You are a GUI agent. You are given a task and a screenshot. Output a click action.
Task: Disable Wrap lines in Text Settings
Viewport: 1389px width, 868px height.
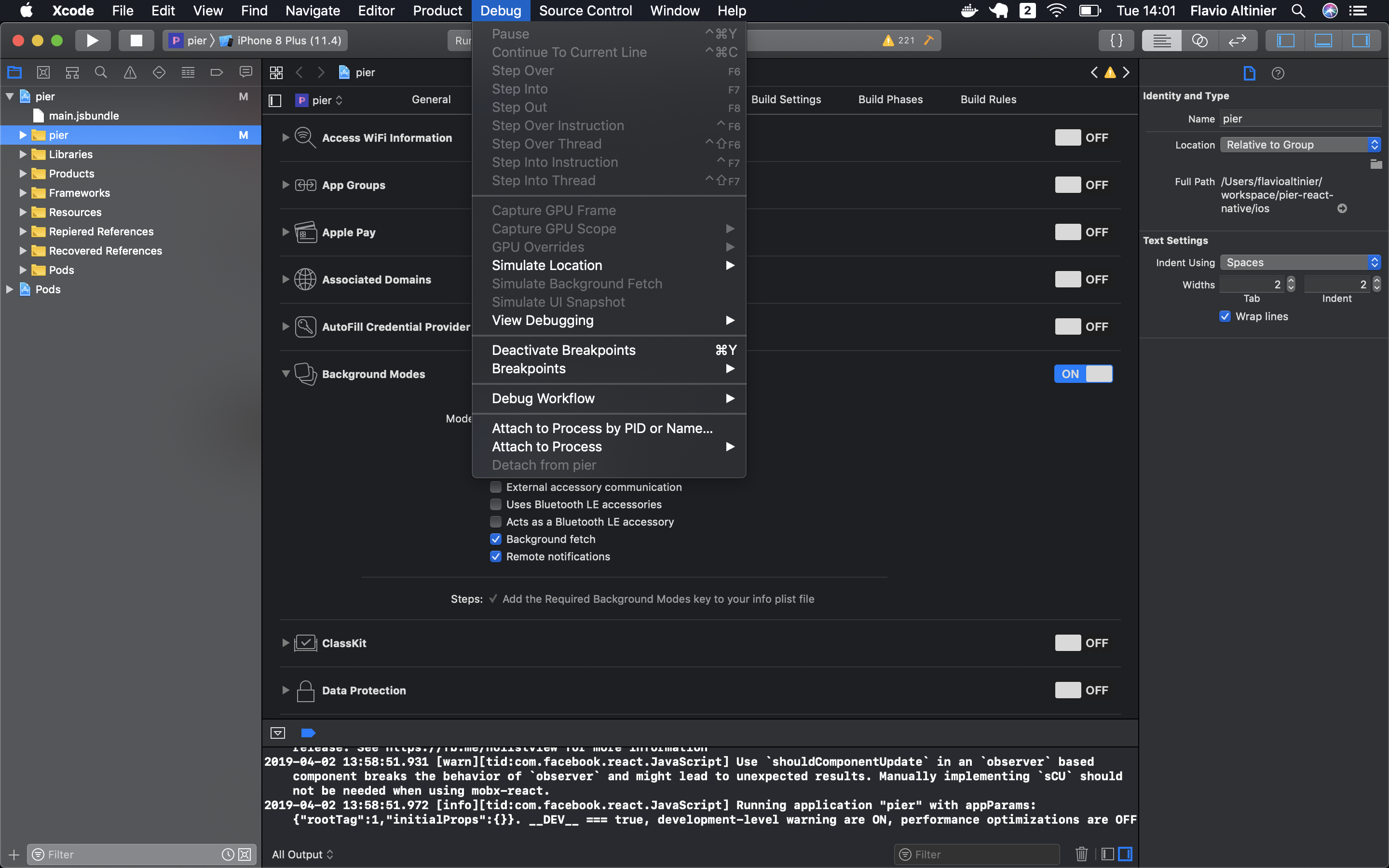(1226, 316)
